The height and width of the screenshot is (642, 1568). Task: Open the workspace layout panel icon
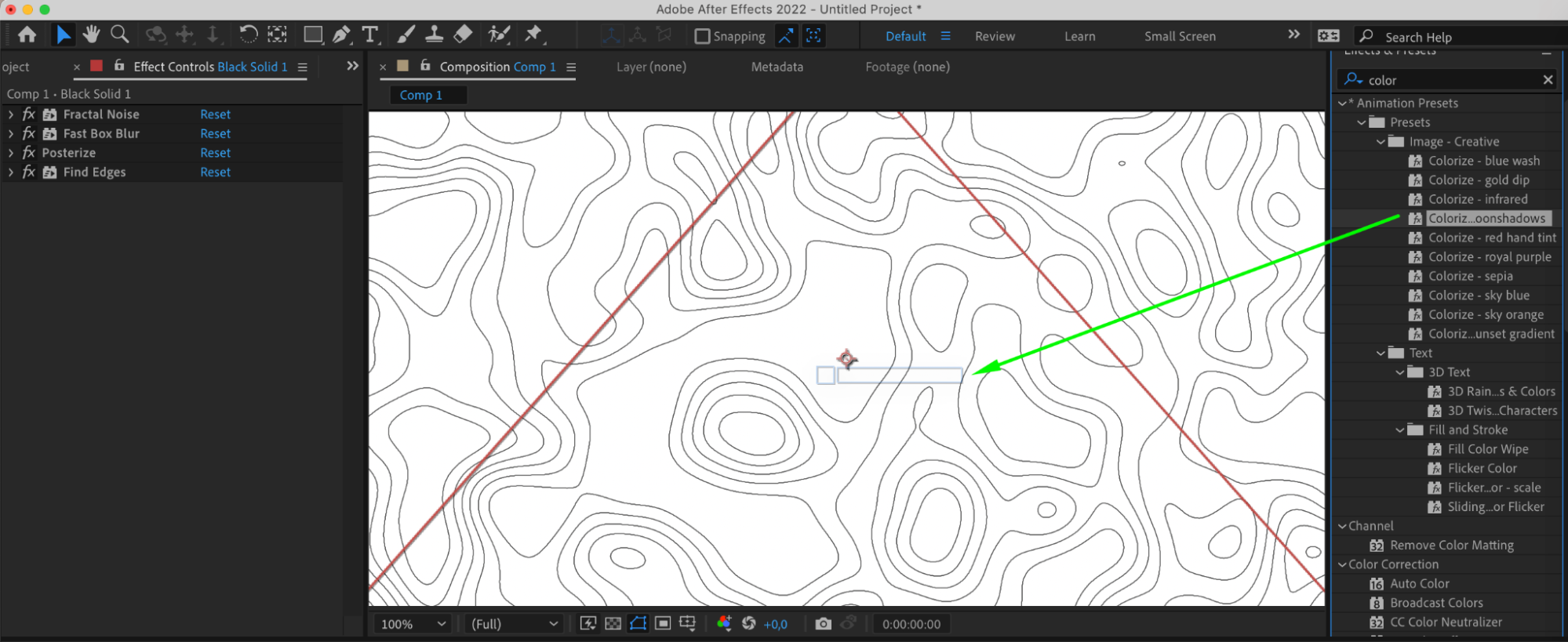point(1329,36)
